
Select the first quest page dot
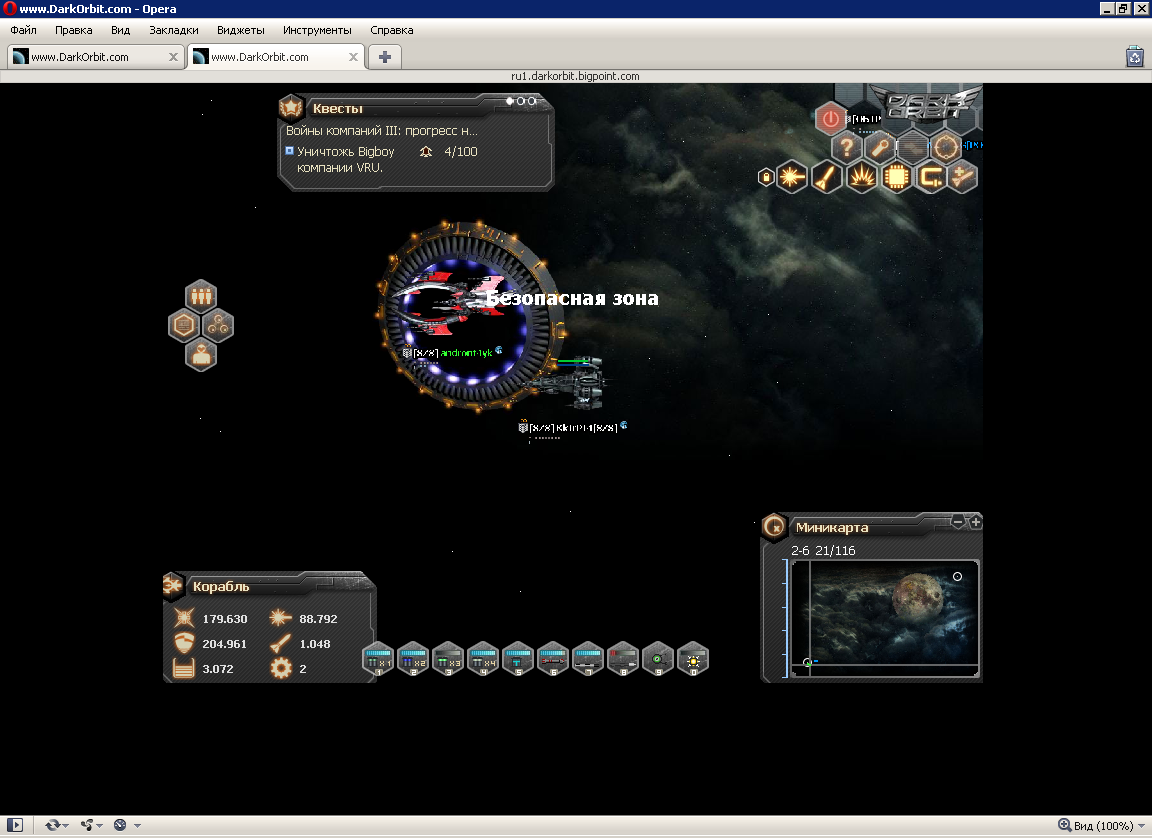[x=510, y=101]
